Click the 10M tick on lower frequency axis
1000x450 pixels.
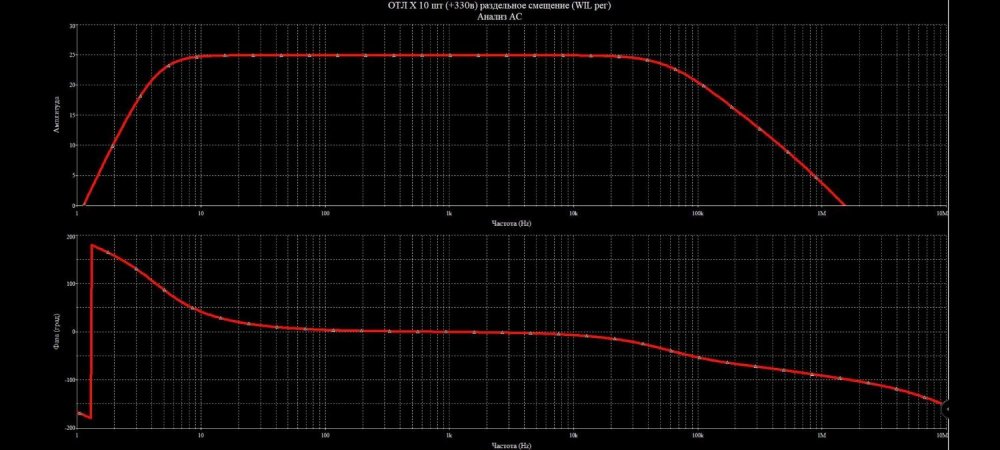941,436
